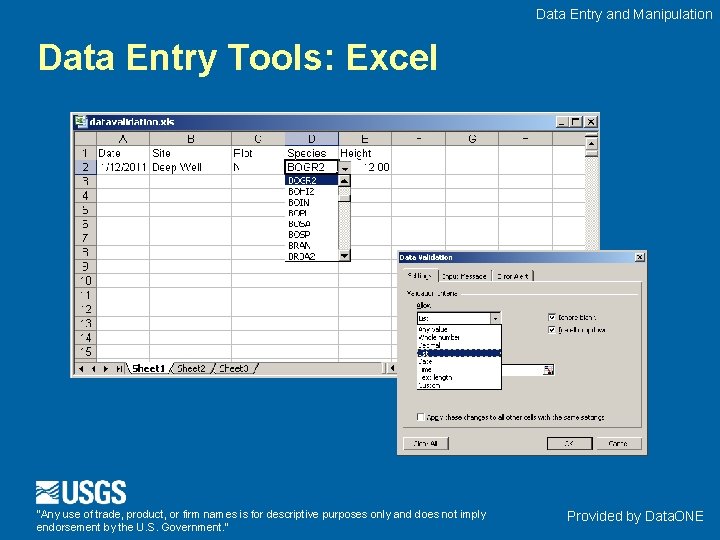Close the Data Validation dialog

click(x=639, y=257)
